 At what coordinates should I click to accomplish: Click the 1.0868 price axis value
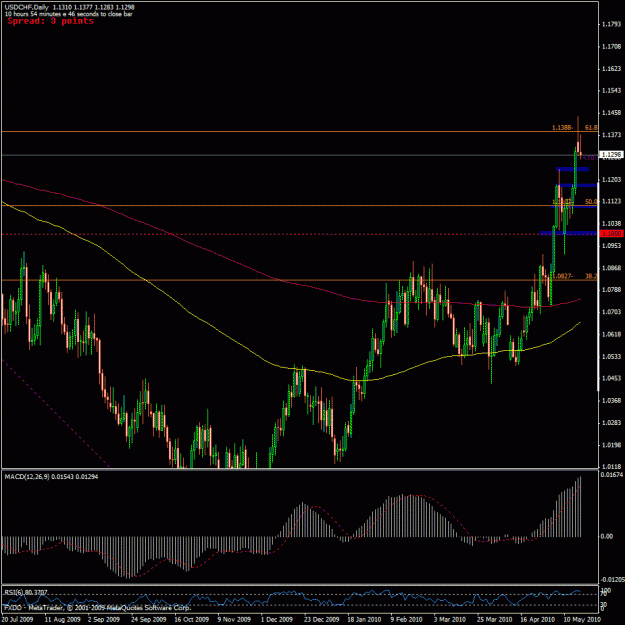611,268
